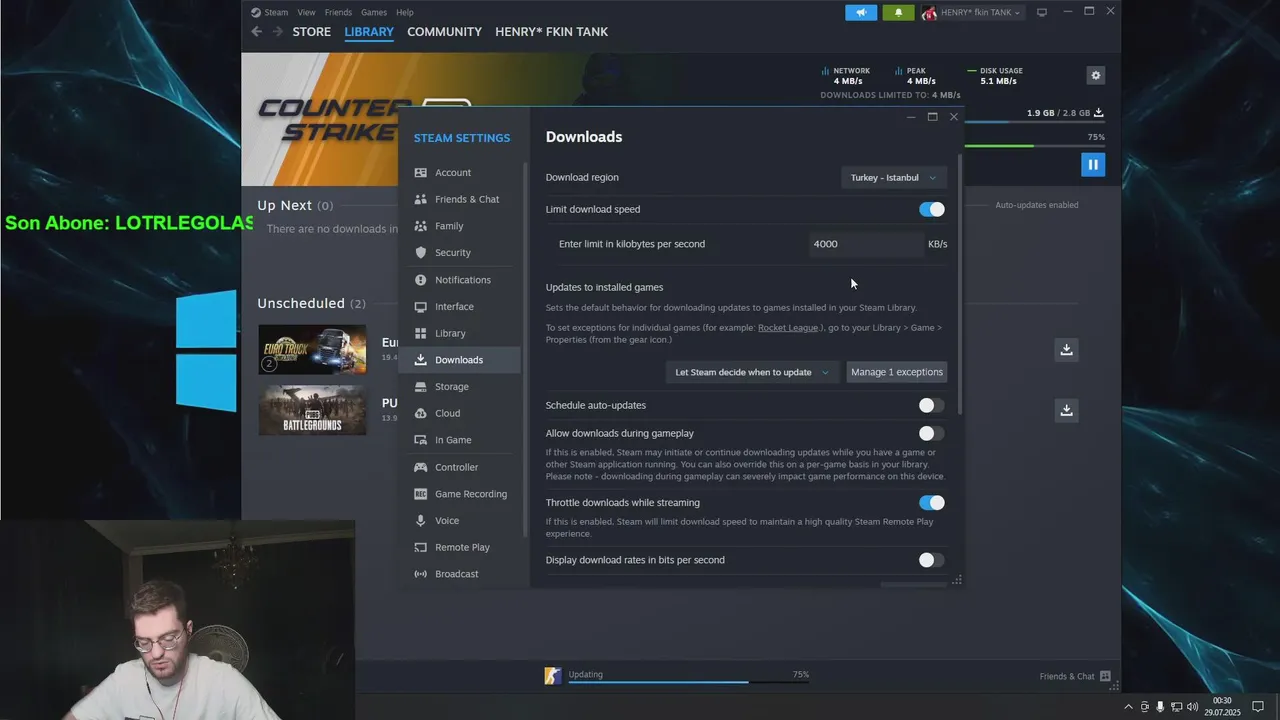Open the Steam menu
1280x720 pixels.
276,12
